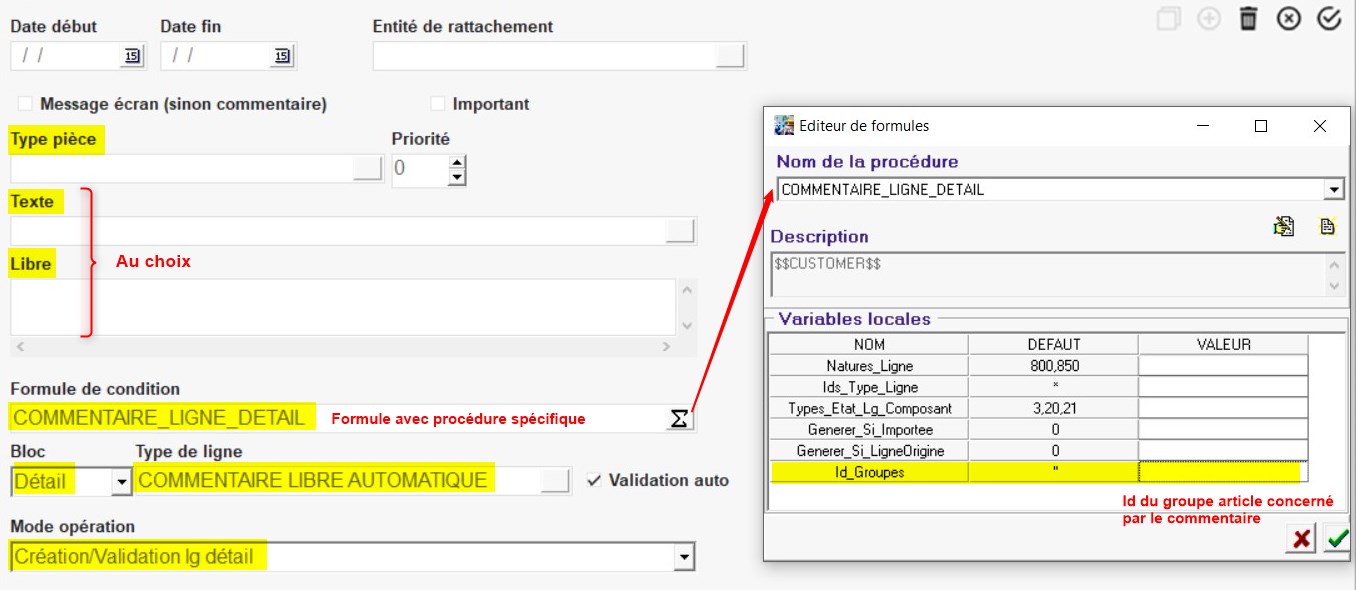
Task: Open formula editor with the sigma button
Action: [x=679, y=419]
